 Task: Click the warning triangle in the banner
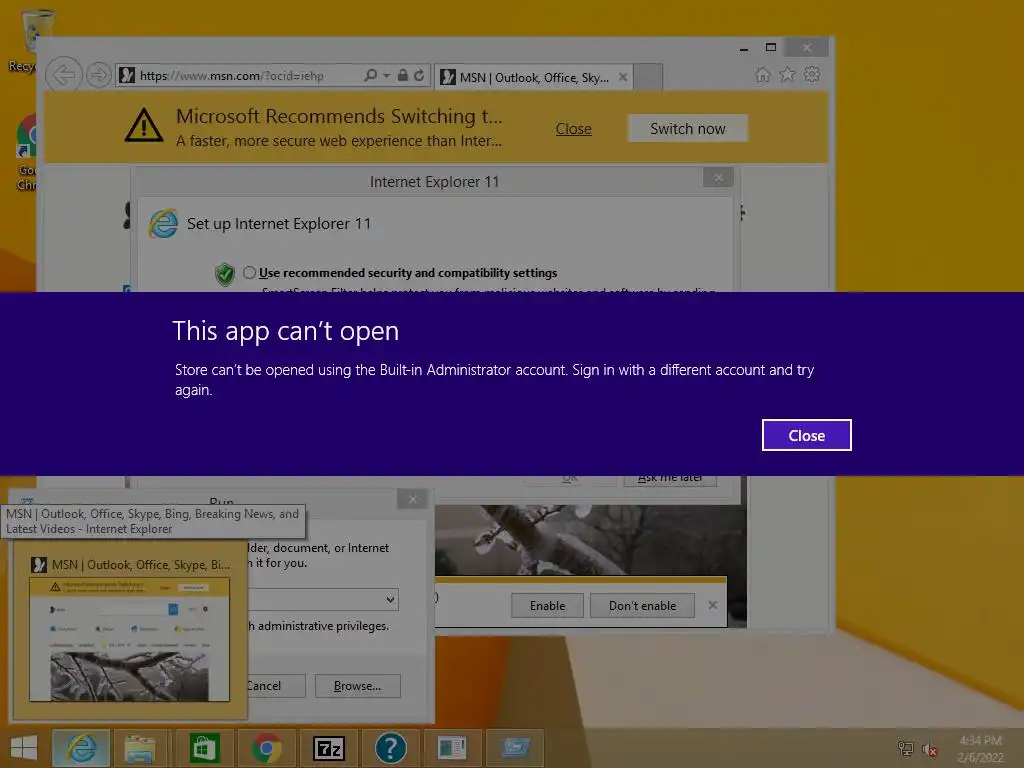point(144,125)
